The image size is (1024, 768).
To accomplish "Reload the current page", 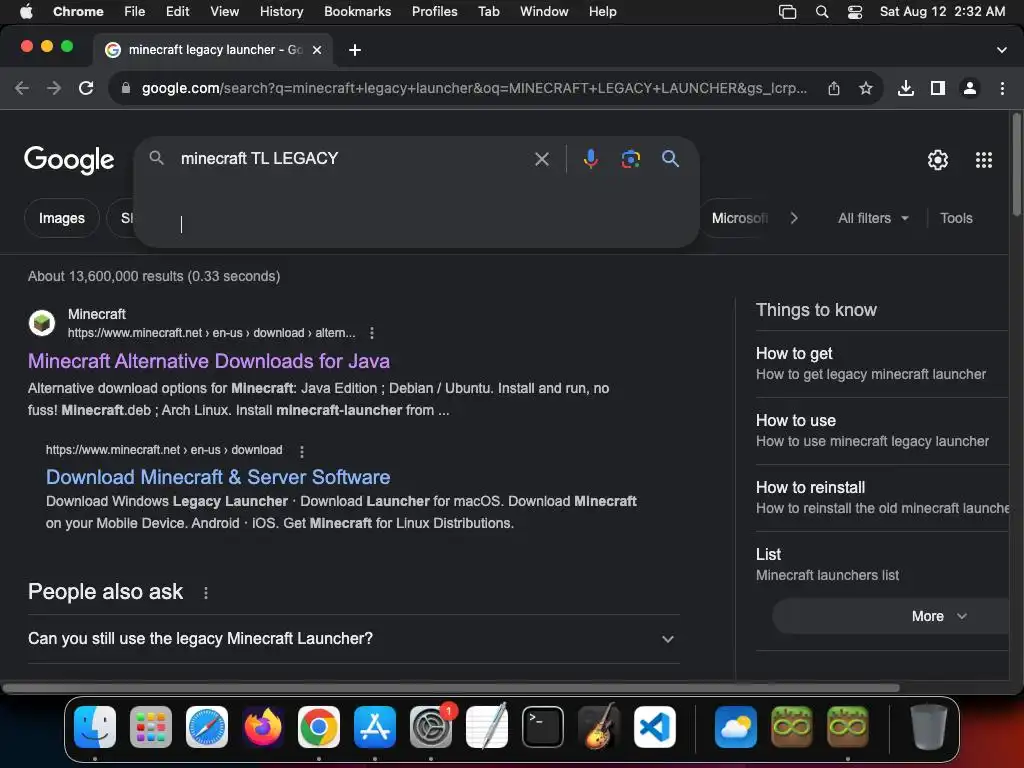I will pos(86,88).
